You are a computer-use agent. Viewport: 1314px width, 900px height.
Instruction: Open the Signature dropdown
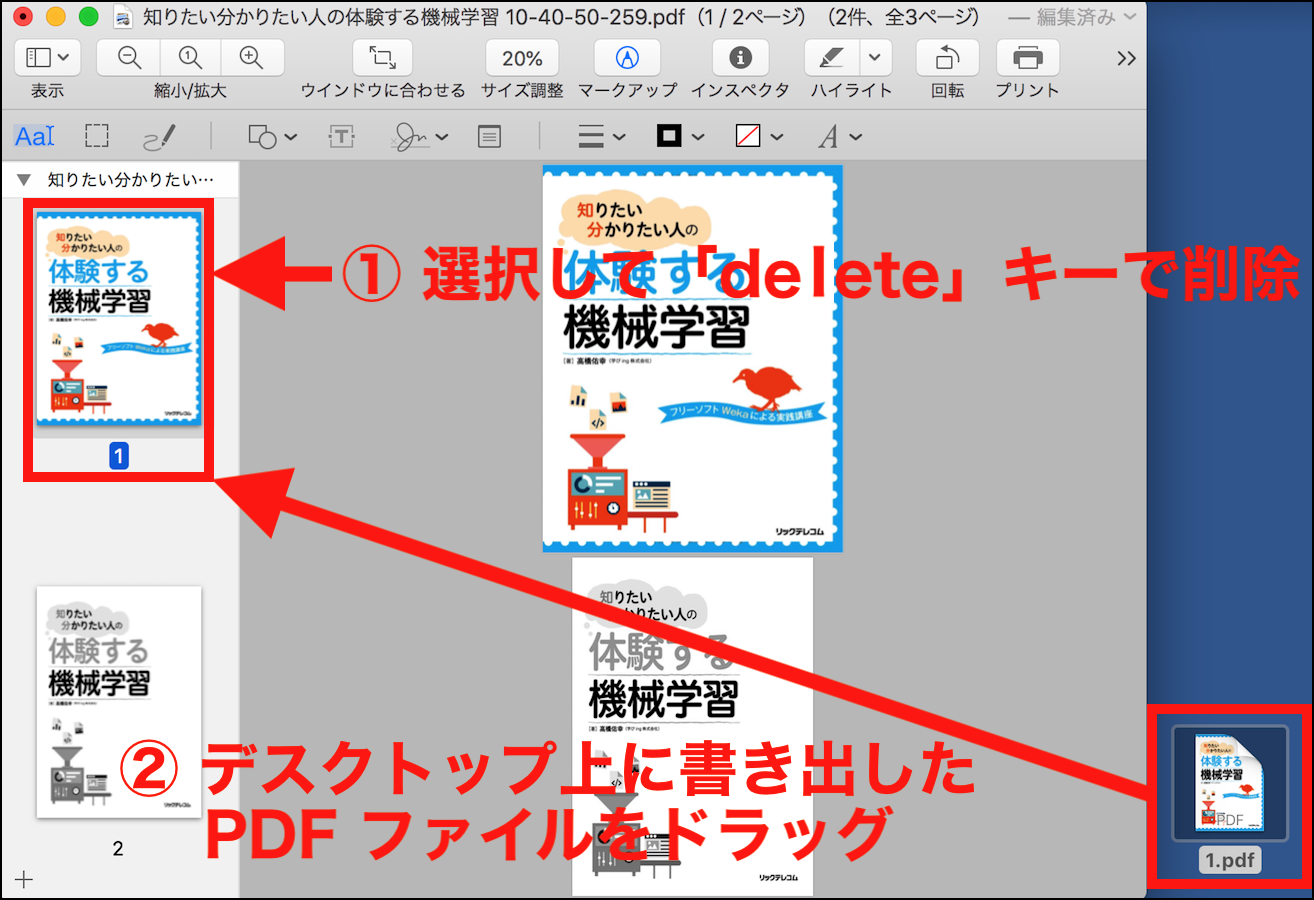coord(420,136)
